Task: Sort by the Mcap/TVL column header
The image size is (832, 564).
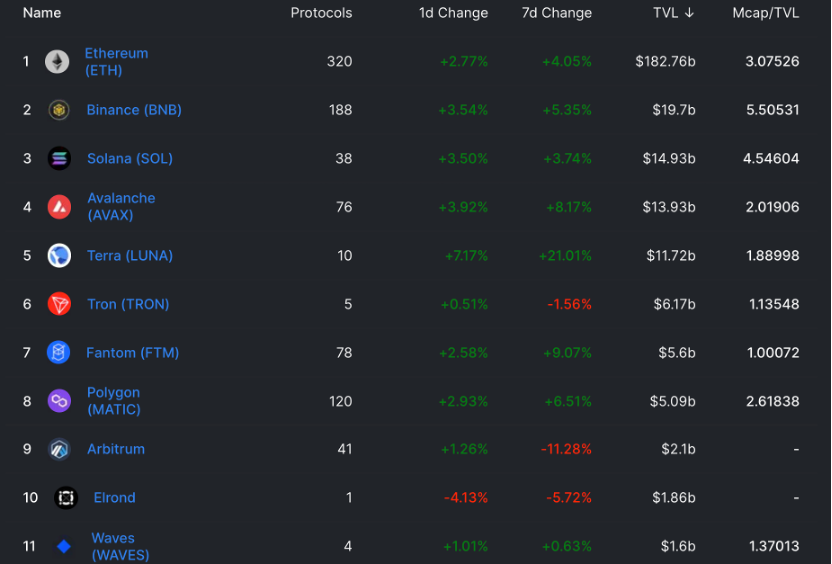Action: pos(765,13)
